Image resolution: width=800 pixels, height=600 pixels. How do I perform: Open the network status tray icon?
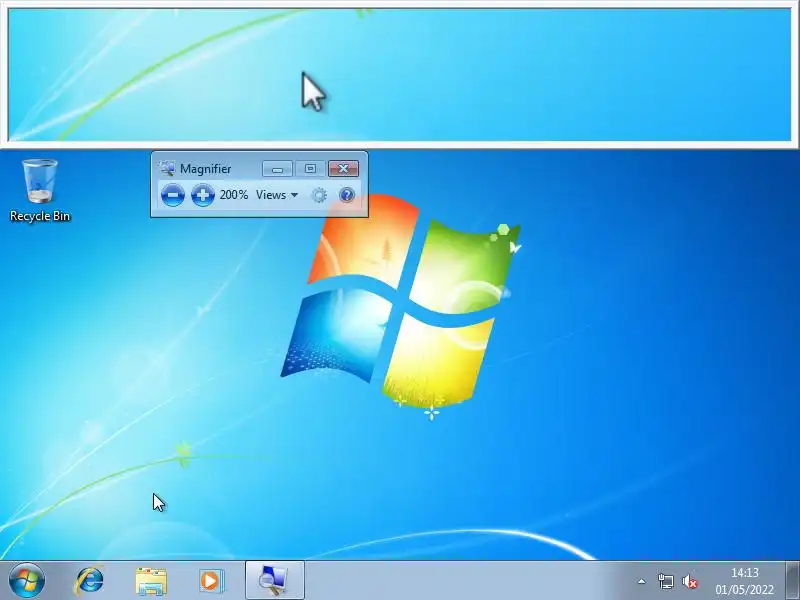665,581
